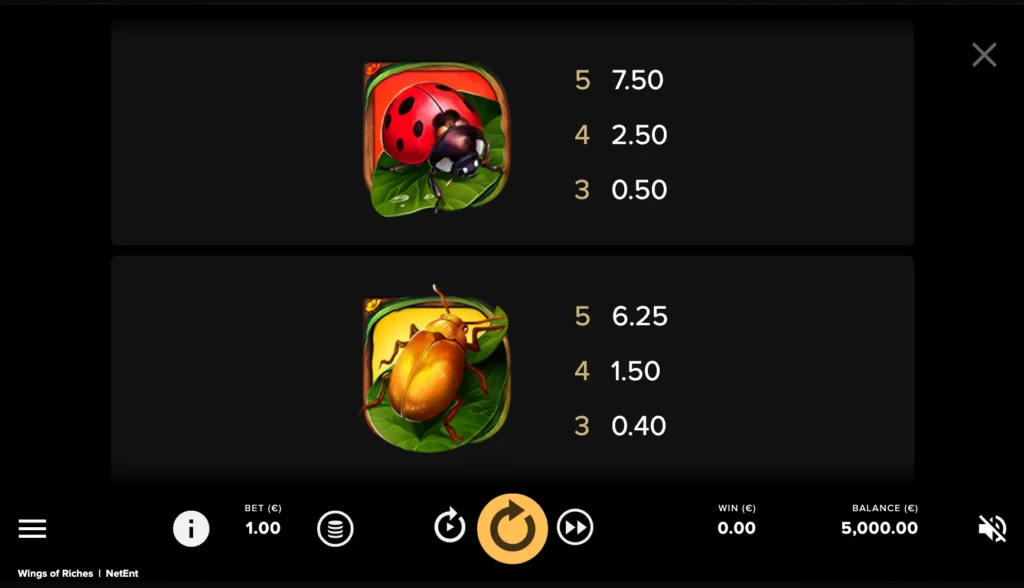Click the info paytable icon
Image resolution: width=1024 pixels, height=588 pixels.
pos(191,528)
